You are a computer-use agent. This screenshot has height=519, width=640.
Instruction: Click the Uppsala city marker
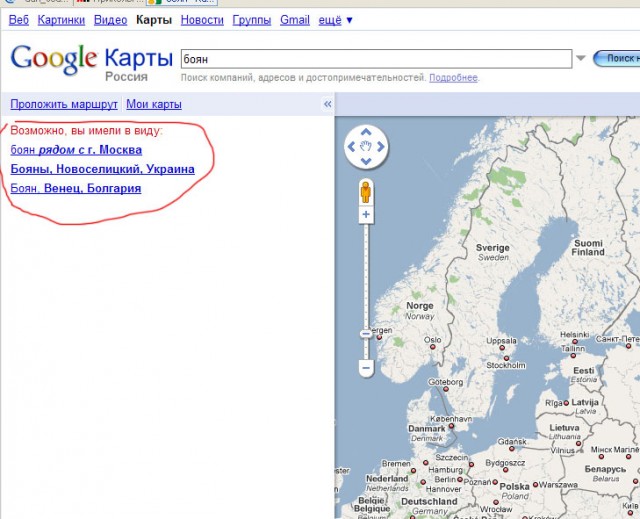click(502, 348)
